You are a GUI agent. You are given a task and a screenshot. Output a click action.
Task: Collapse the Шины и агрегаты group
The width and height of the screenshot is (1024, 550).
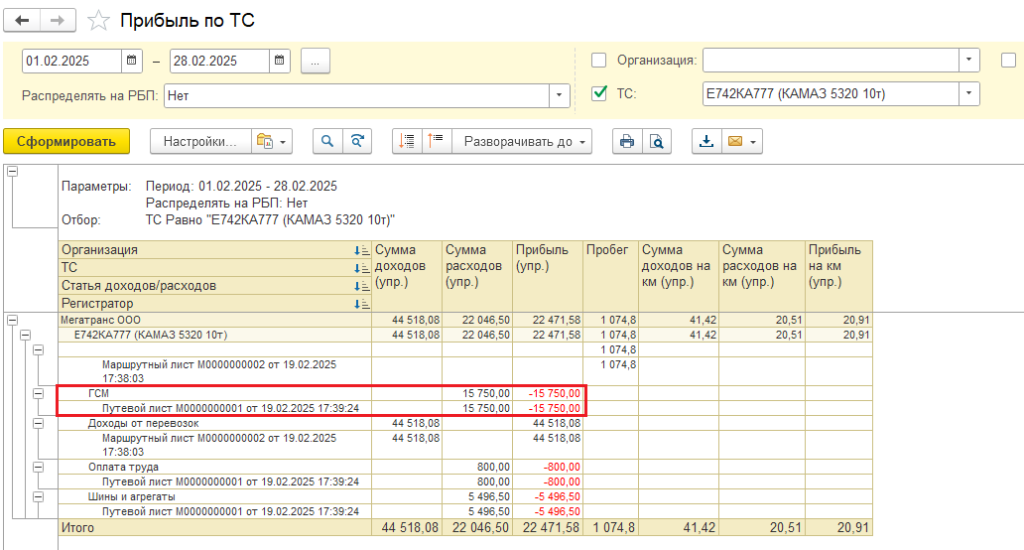click(x=39, y=496)
